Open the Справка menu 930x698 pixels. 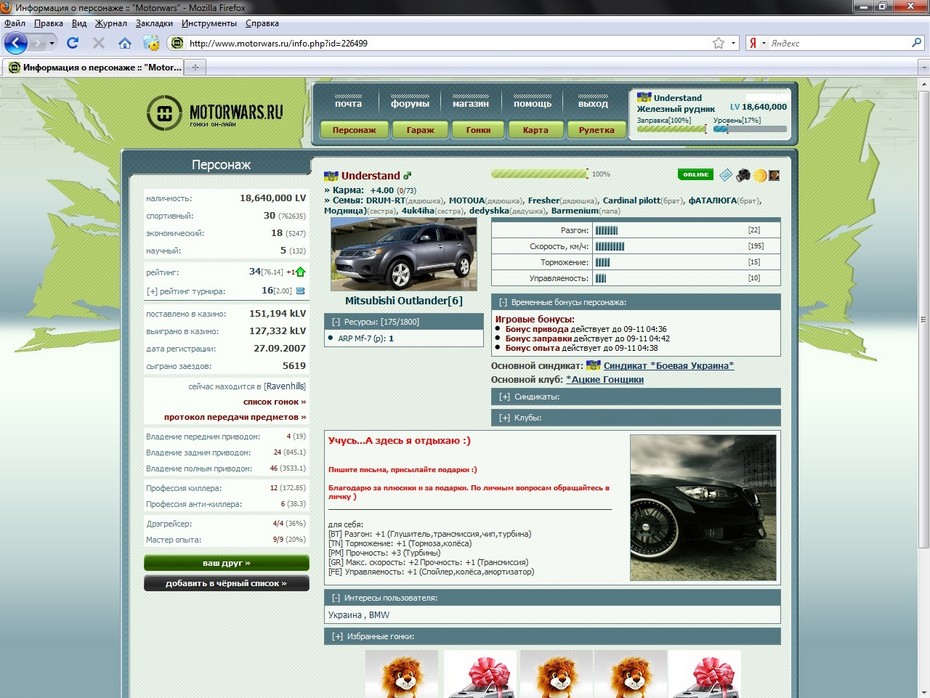point(262,23)
